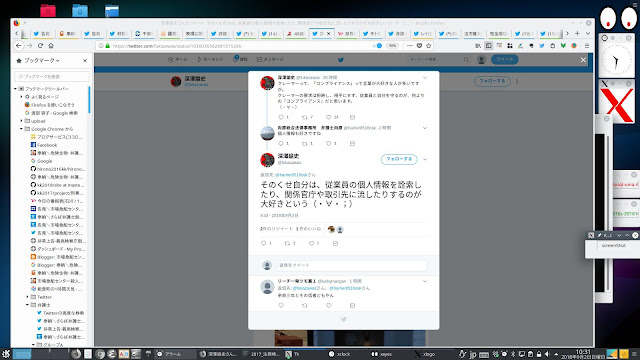Like the bottom reply from リーダー
Viewport: 640px width, 360px height.
coord(329,305)
